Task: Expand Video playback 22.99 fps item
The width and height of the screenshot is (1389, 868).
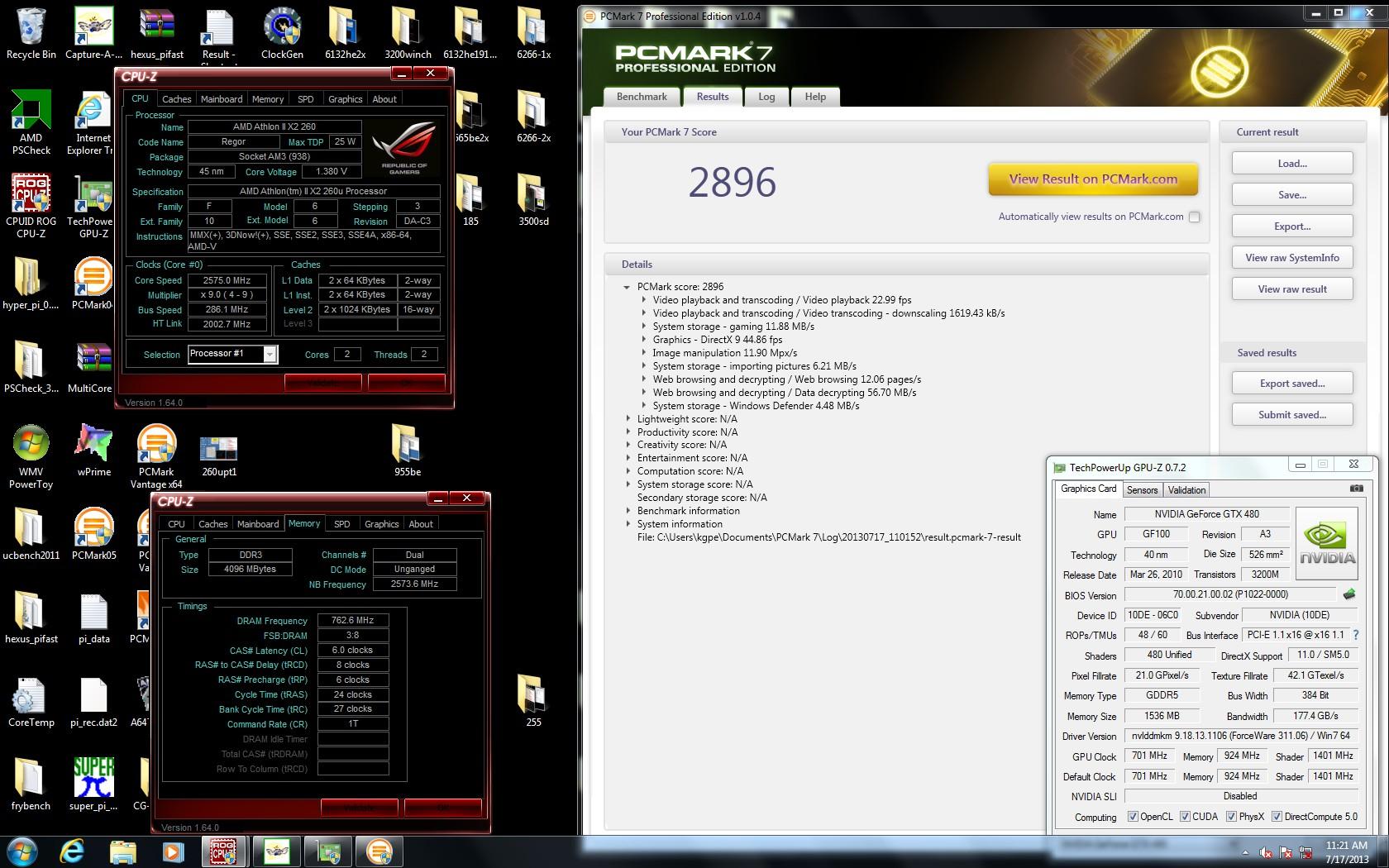Action: point(644,300)
